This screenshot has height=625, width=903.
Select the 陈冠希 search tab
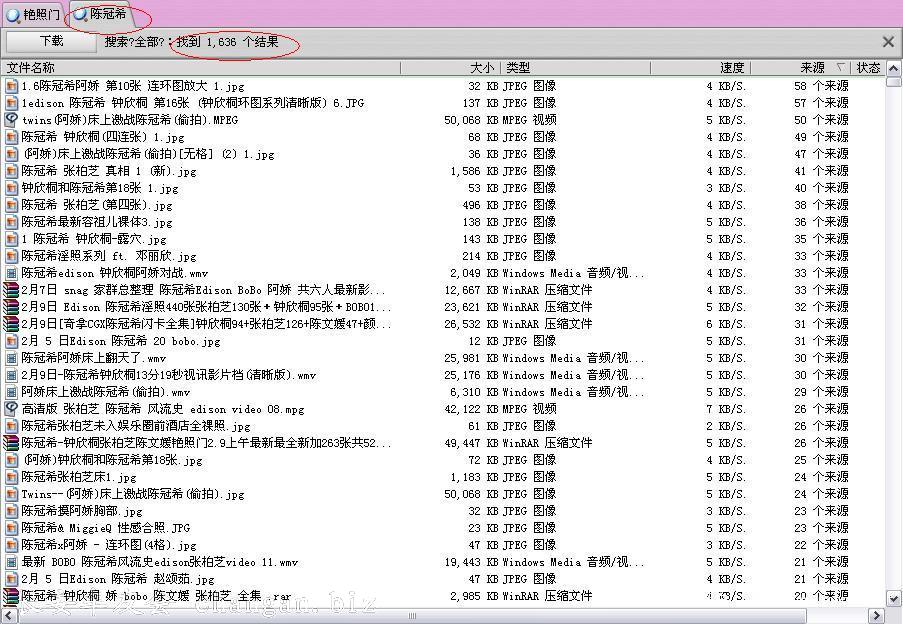[108, 14]
